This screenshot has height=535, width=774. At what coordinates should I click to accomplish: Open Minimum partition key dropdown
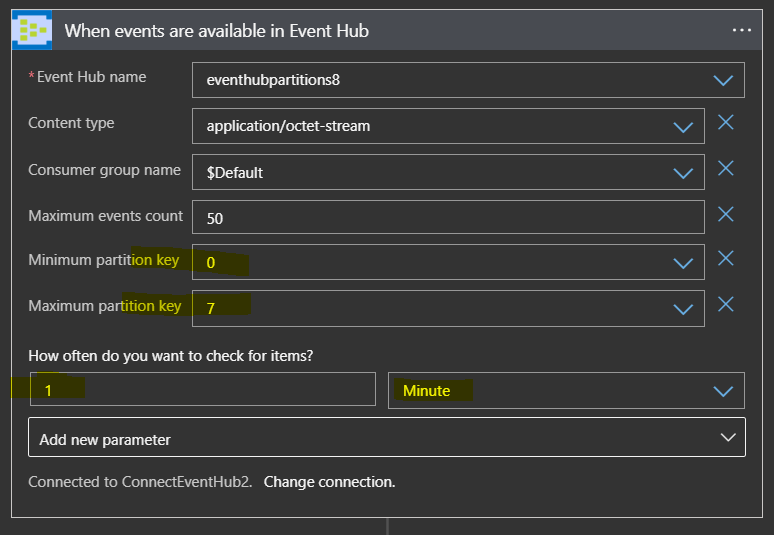pyautogui.click(x=683, y=263)
